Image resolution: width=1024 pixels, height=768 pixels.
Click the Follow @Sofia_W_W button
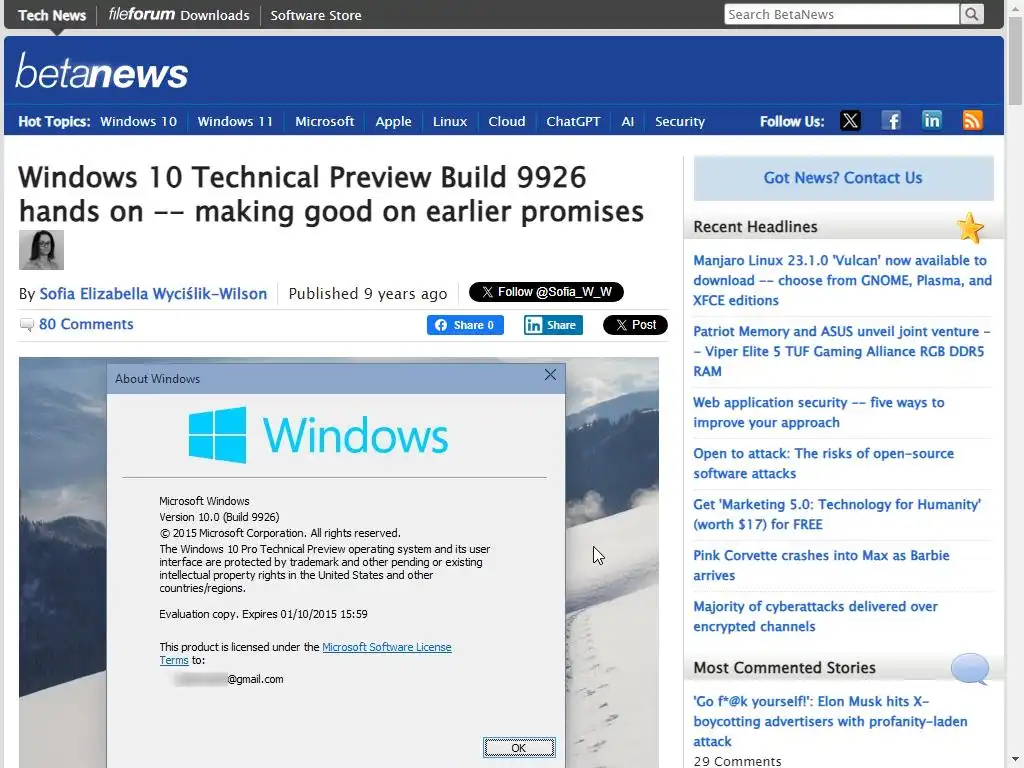point(547,292)
